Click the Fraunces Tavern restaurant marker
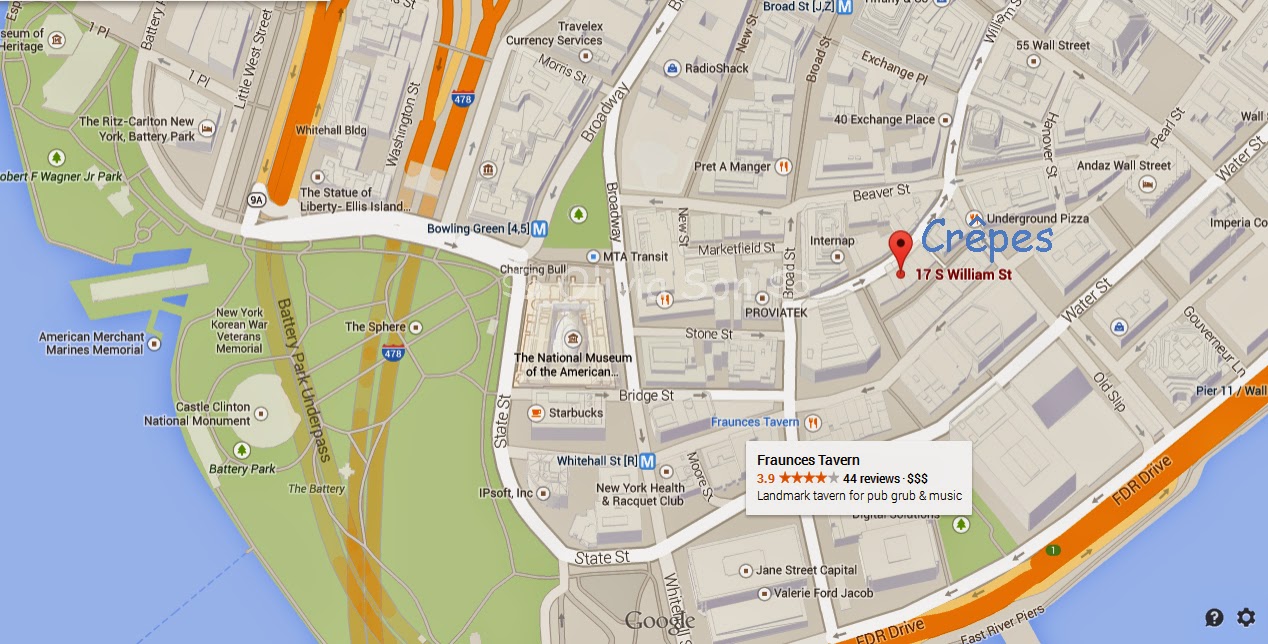This screenshot has width=1268, height=644. coord(813,422)
